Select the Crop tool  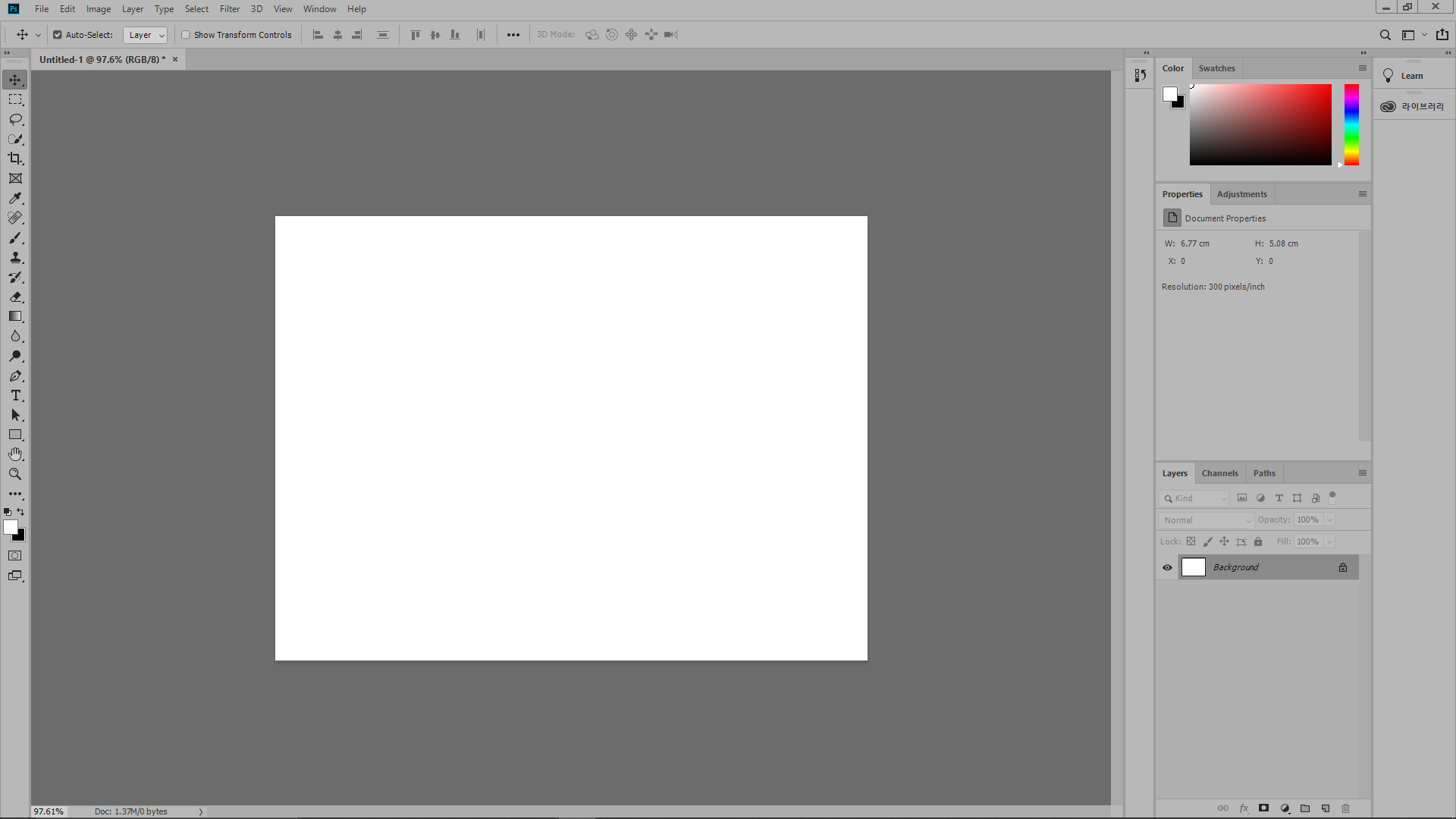(15, 158)
